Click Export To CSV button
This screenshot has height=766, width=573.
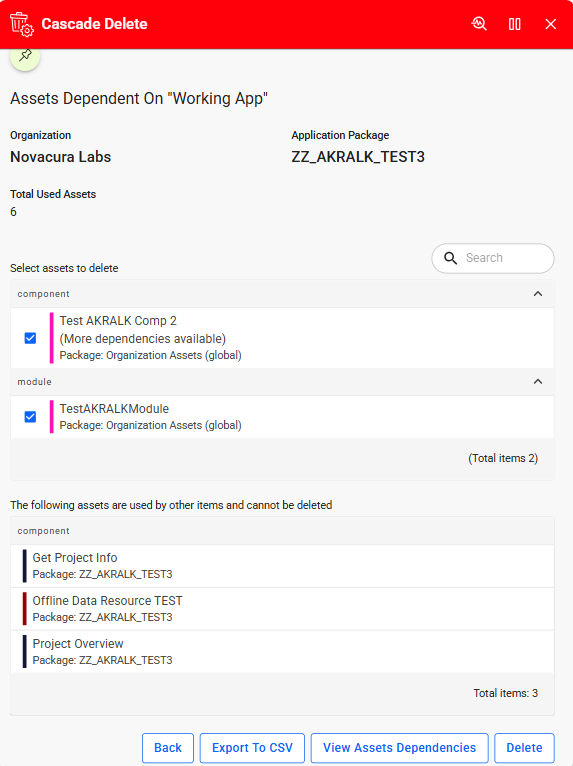[x=252, y=748]
